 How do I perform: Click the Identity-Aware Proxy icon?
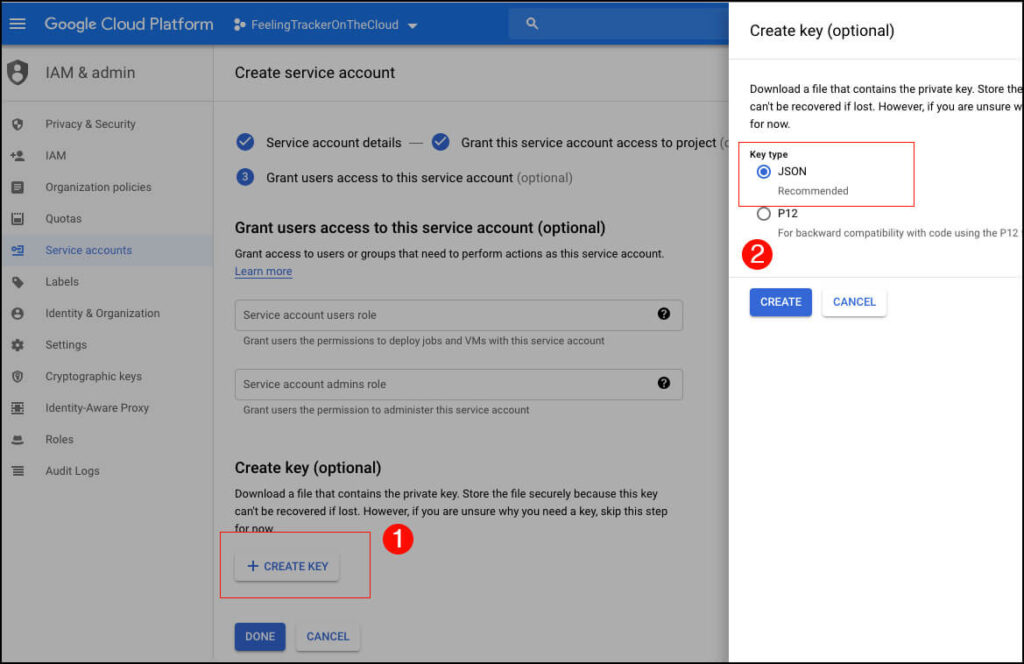coord(18,408)
